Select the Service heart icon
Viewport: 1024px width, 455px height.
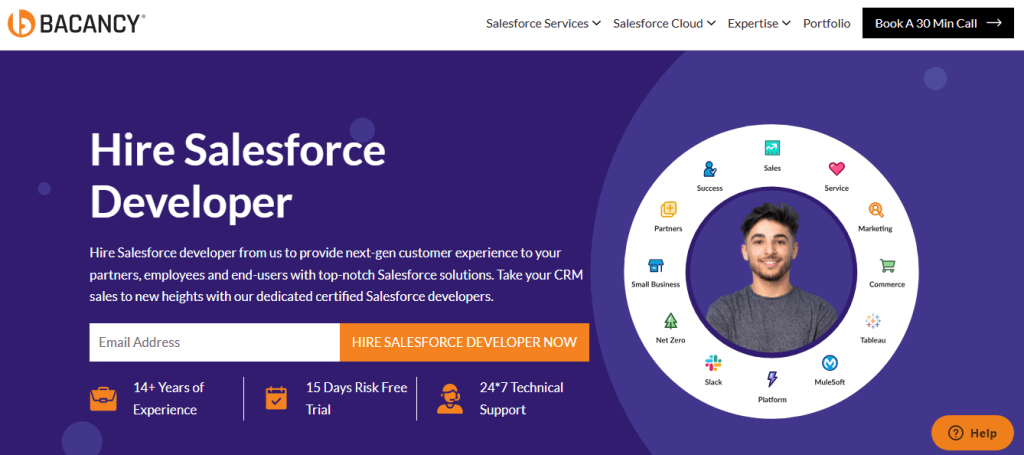click(x=837, y=169)
